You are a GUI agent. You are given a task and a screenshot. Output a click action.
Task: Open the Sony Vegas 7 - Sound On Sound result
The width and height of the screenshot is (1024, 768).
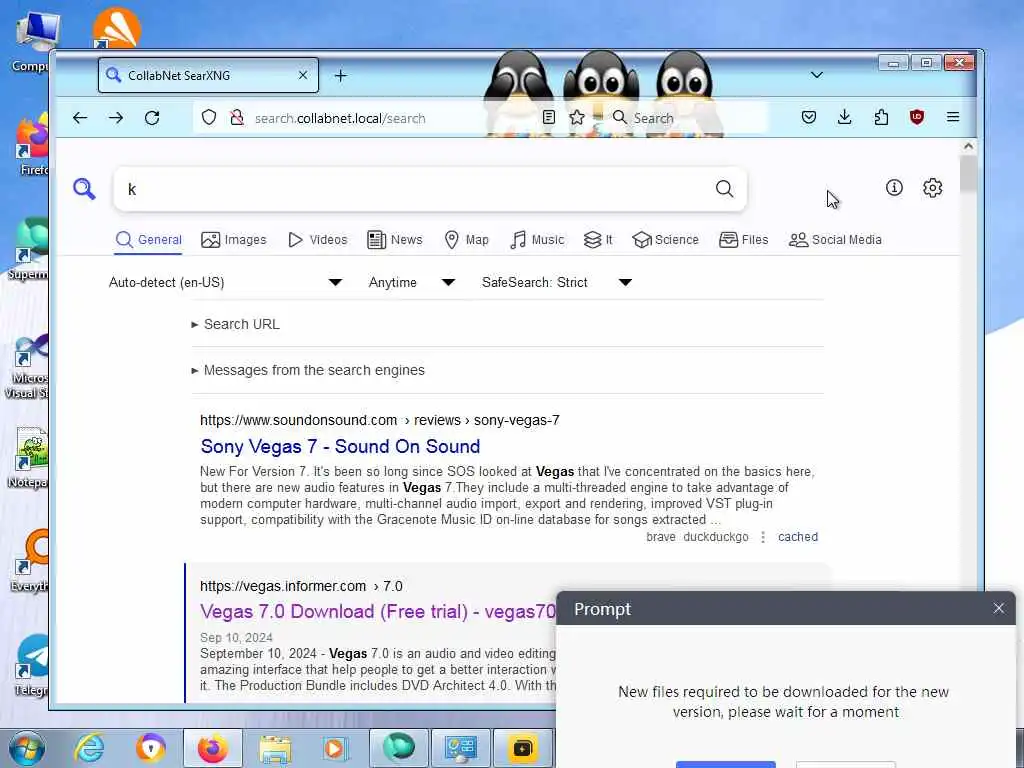340,447
